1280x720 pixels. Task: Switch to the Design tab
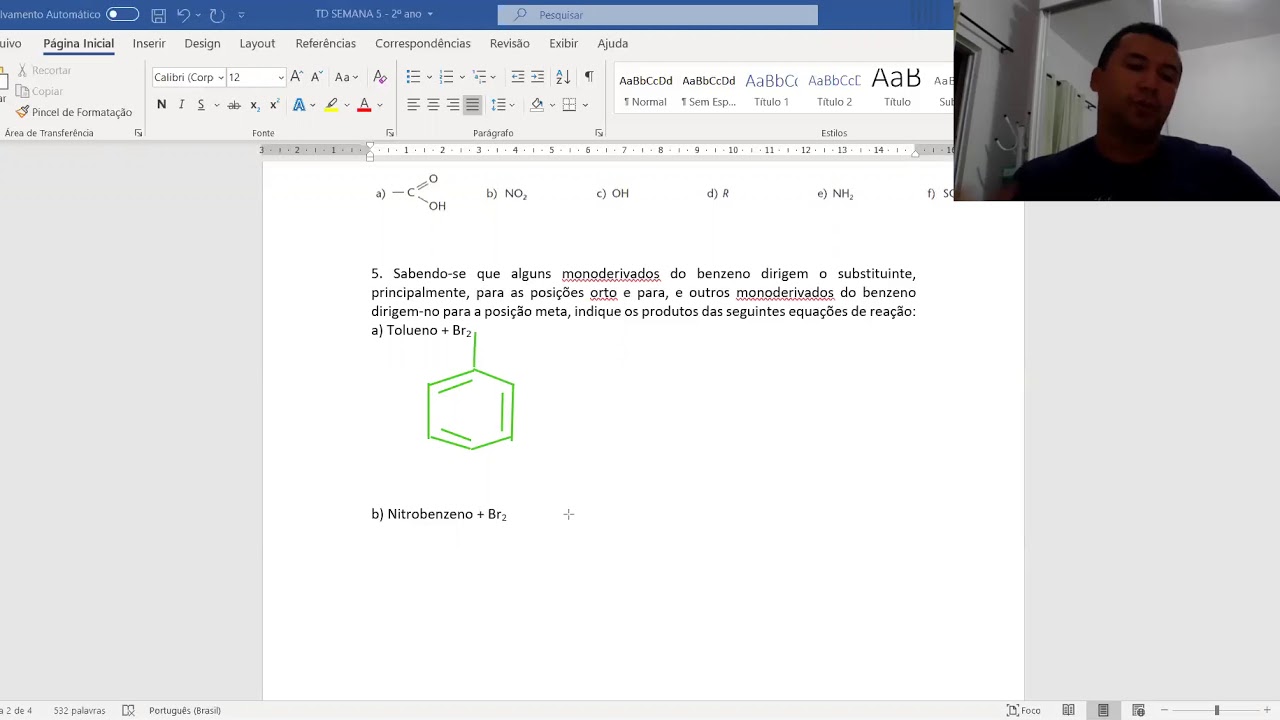pyautogui.click(x=202, y=44)
